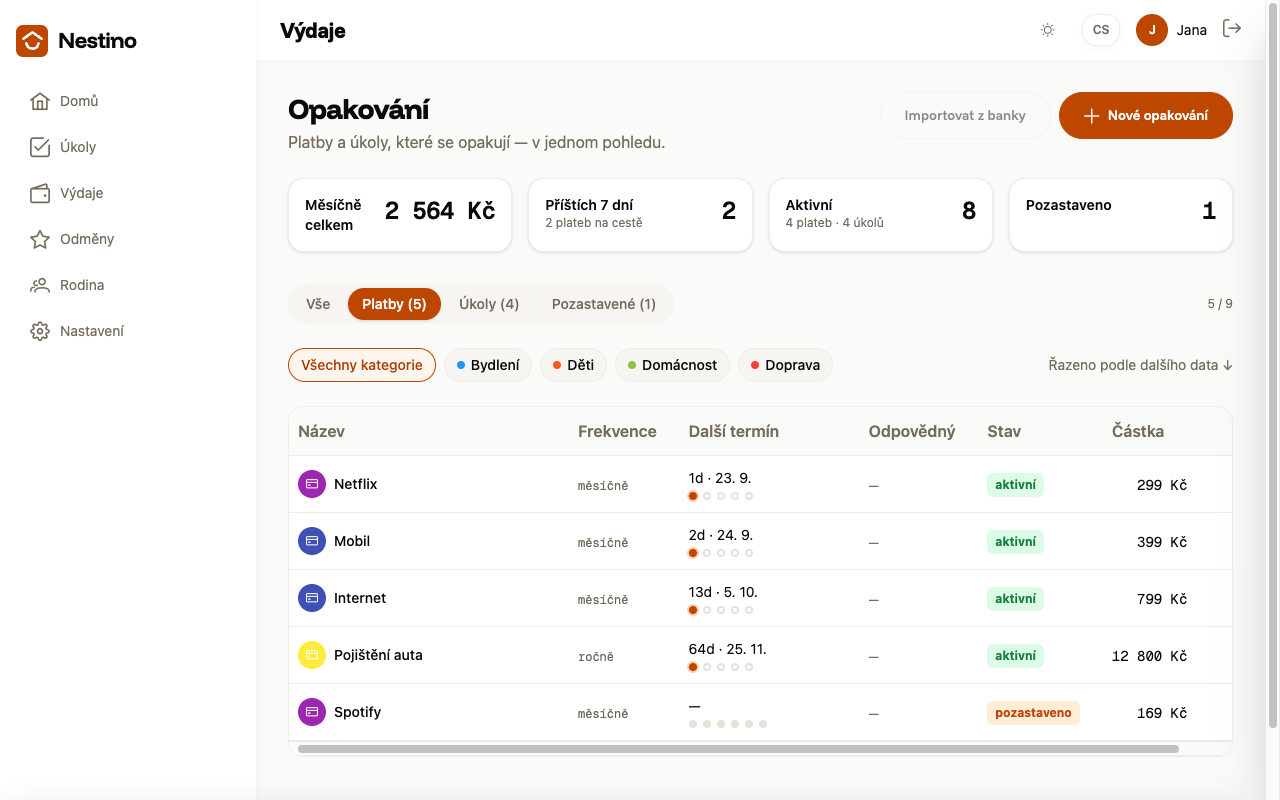The image size is (1280, 800).
Task: Filter by Bydlení category chip
Action: click(488, 365)
